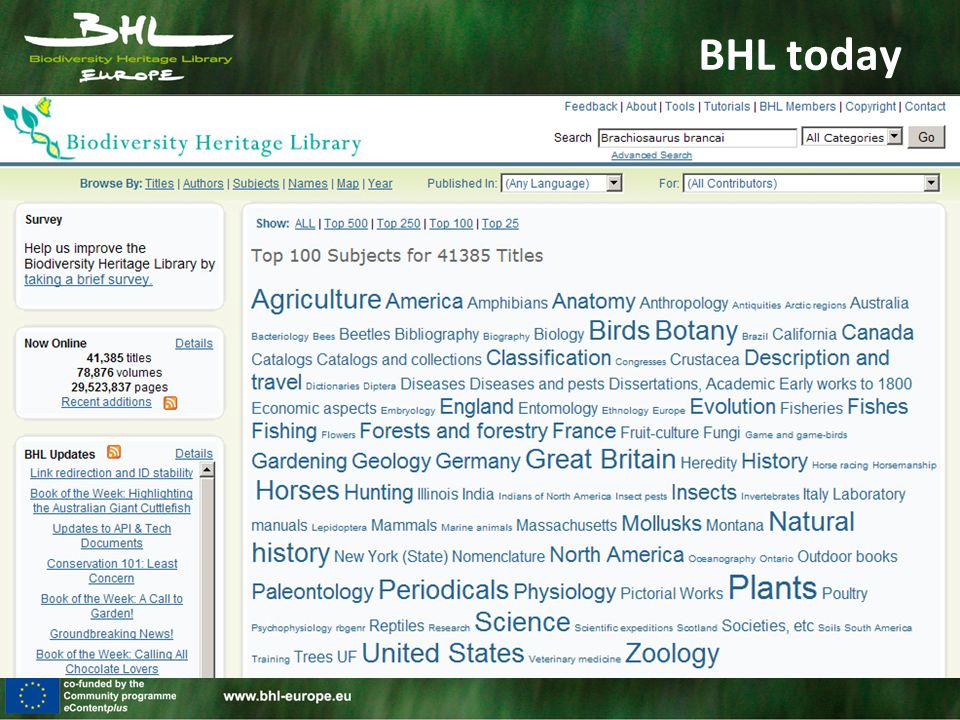Open Recent additions link
960x720 pixels.
(x=106, y=402)
